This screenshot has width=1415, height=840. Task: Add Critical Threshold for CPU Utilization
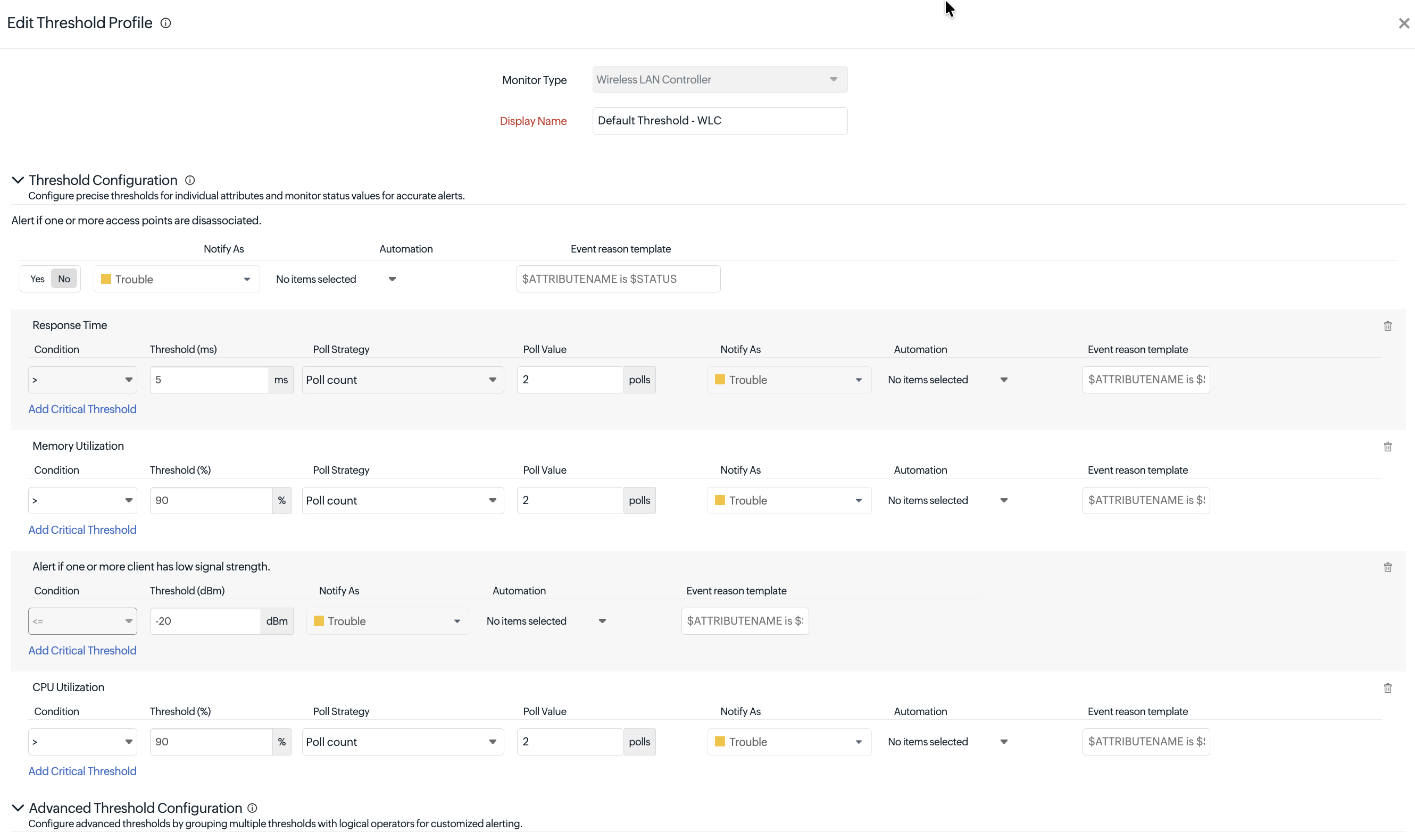pyautogui.click(x=82, y=771)
